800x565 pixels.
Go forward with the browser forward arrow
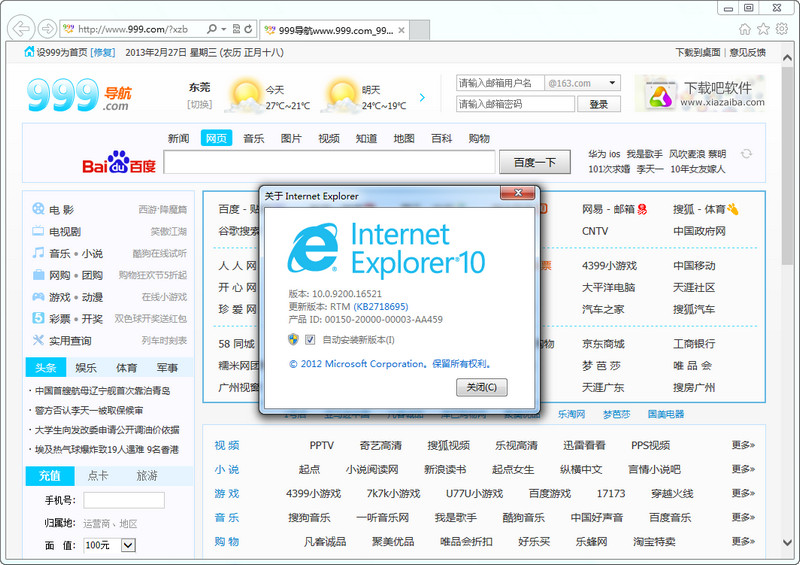pyautogui.click(x=47, y=29)
